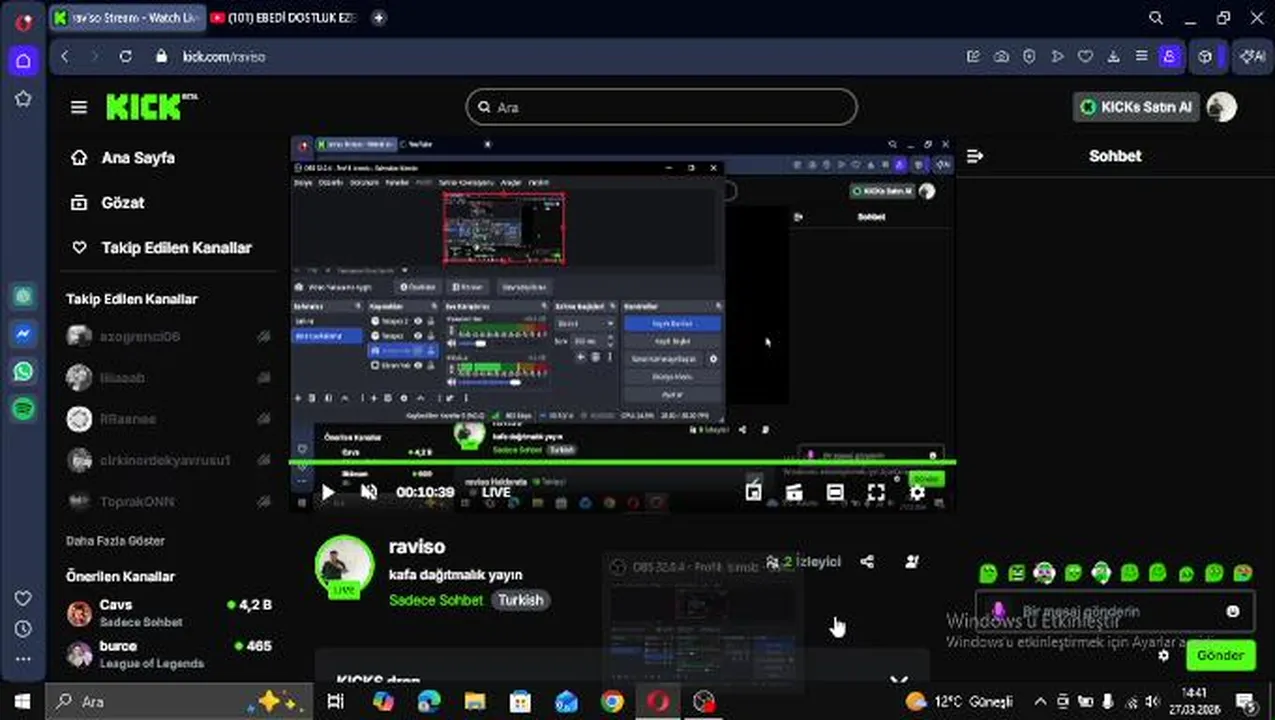Open Sadece Sohbet category link
The width and height of the screenshot is (1275, 720).
point(436,600)
